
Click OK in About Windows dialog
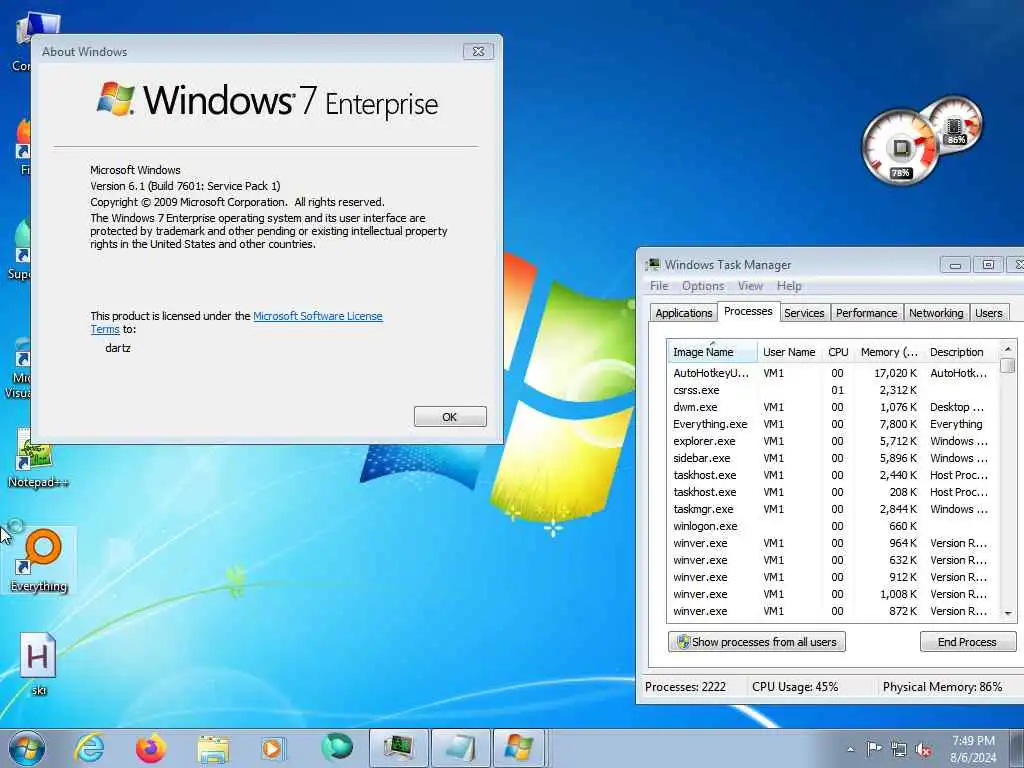(x=450, y=417)
